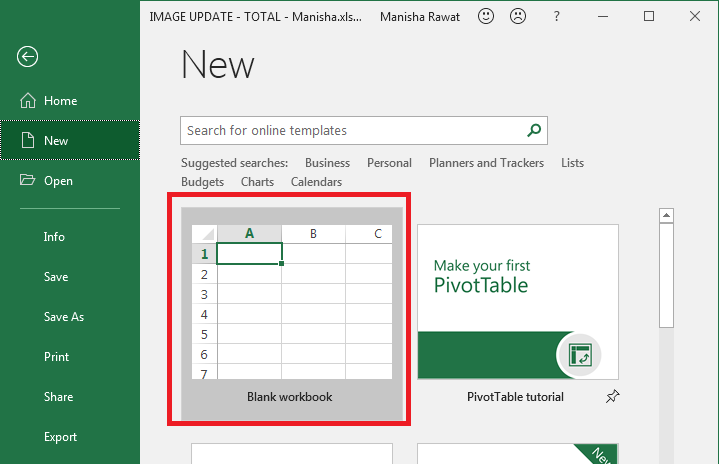Click the frown face feedback icon
The image size is (719, 464).
(518, 17)
